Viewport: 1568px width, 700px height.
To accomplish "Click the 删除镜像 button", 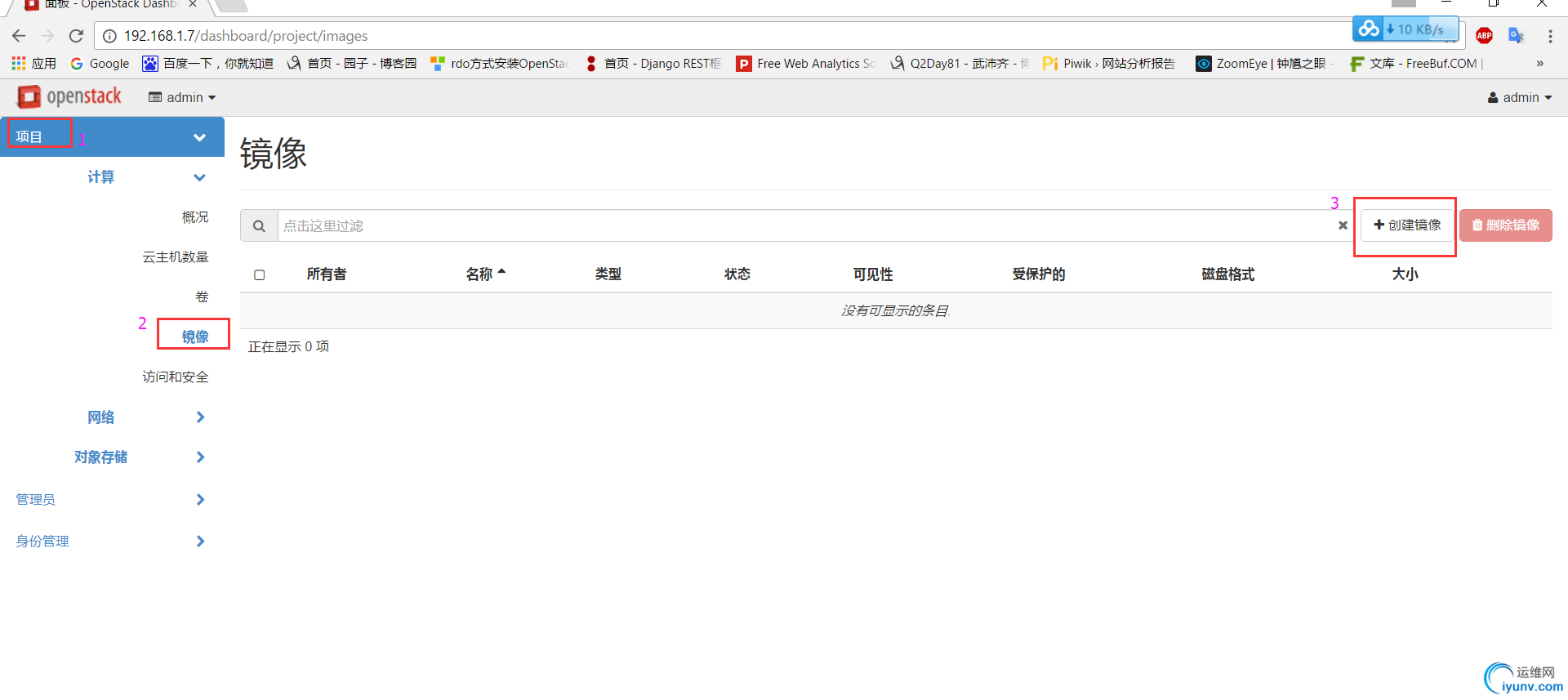I will pos(1506,225).
